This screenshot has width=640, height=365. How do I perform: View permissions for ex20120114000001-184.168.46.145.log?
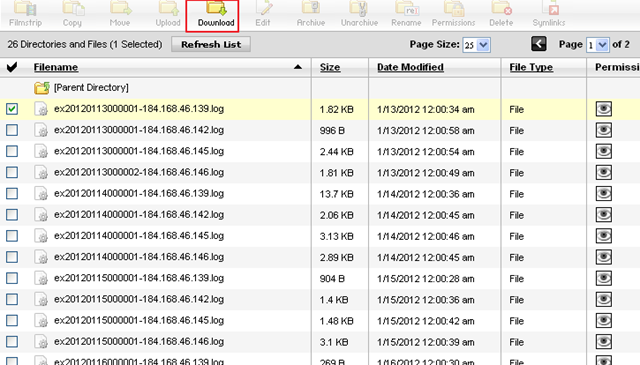click(x=604, y=236)
